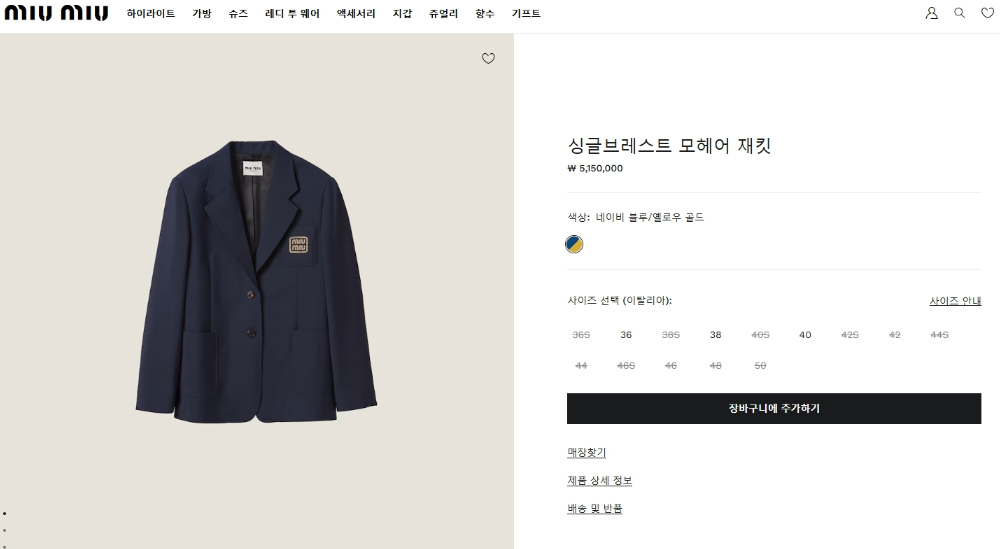Open wishlist heart in header

coord(987,13)
